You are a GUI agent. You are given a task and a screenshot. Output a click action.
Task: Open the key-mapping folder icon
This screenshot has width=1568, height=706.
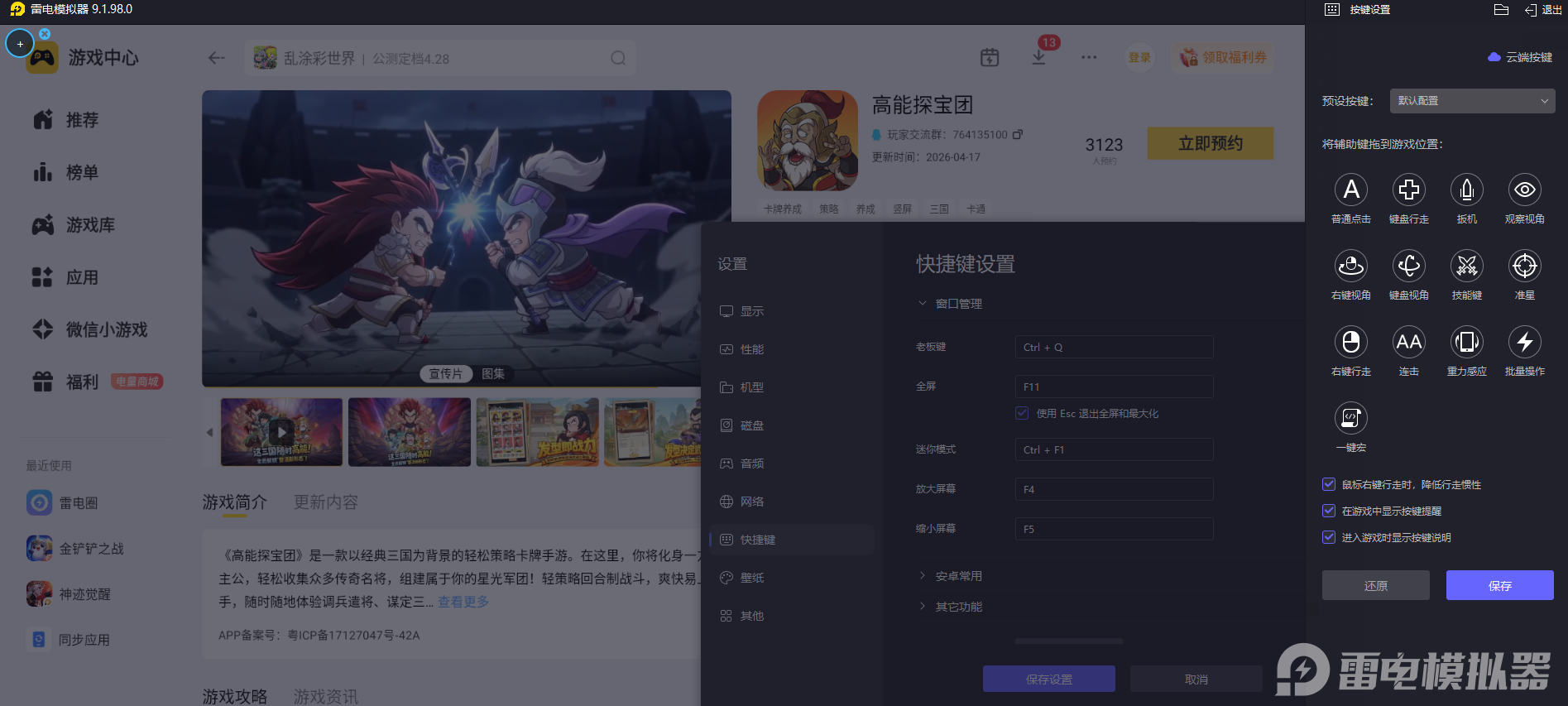pos(1502,10)
